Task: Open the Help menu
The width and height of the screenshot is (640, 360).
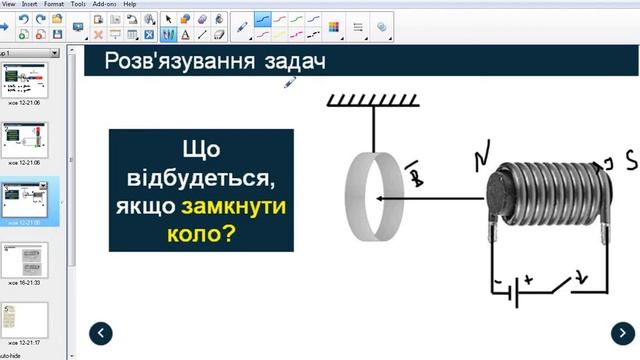Action: click(x=129, y=4)
